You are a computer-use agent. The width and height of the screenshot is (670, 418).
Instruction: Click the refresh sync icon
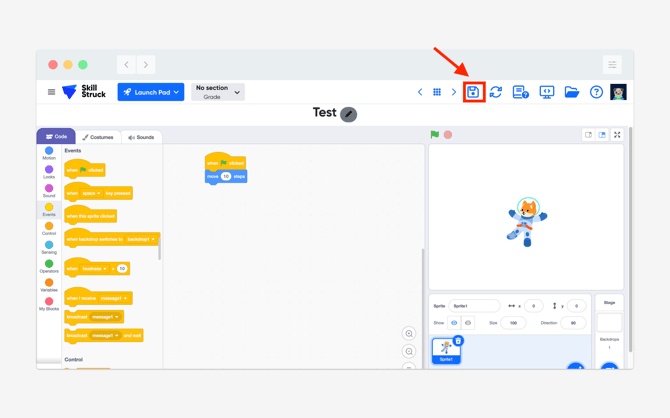496,92
